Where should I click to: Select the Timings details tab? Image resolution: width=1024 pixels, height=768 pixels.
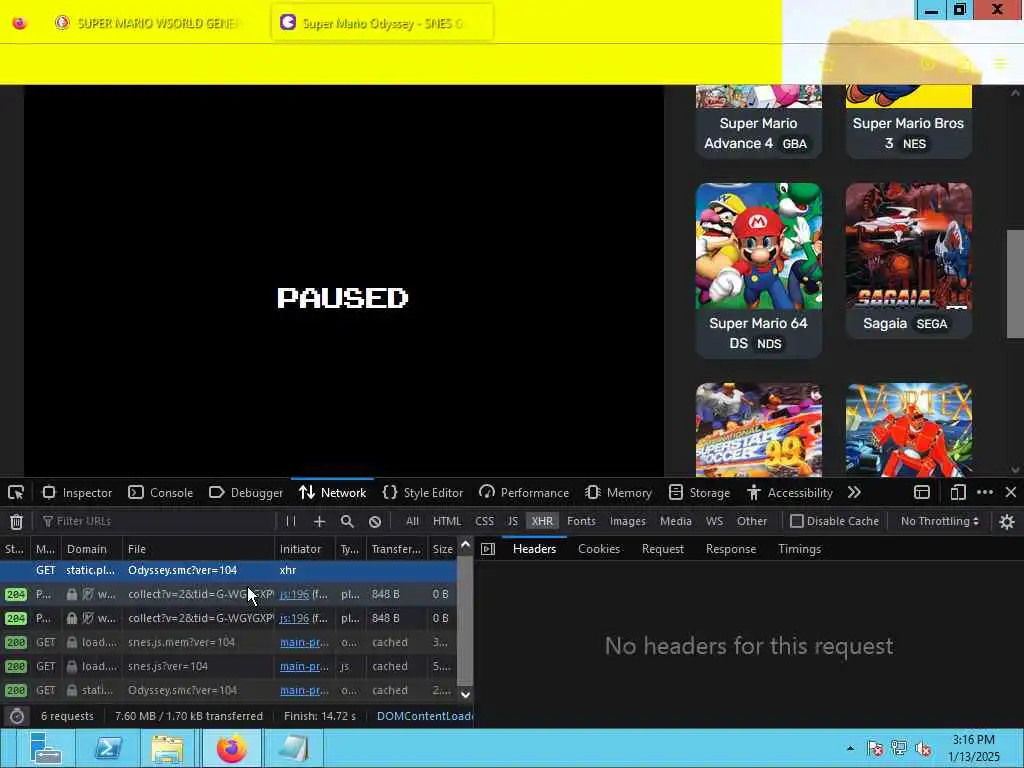pyautogui.click(x=799, y=549)
